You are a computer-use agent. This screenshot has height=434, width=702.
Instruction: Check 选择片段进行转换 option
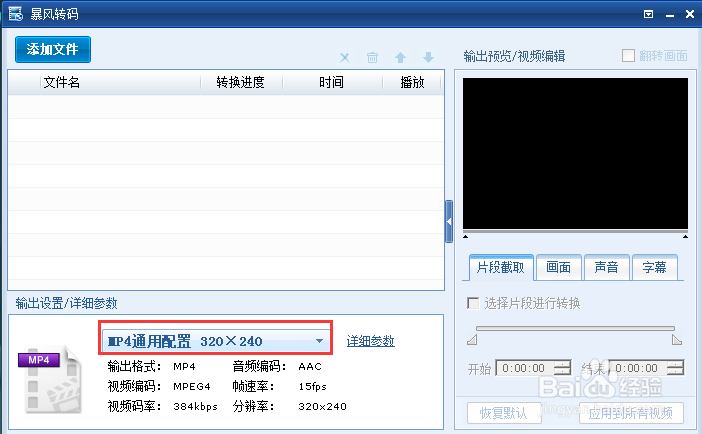pyautogui.click(x=473, y=303)
